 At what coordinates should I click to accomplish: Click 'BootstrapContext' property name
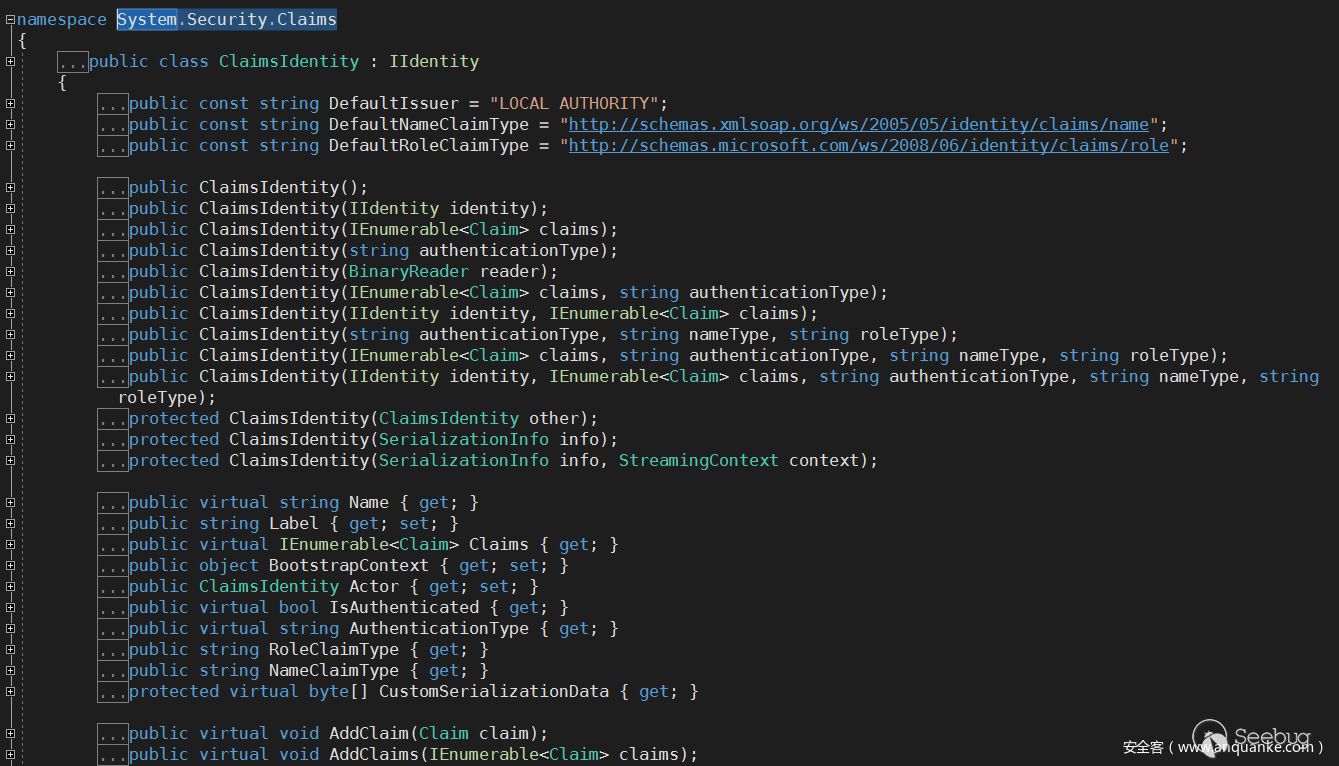point(349,565)
